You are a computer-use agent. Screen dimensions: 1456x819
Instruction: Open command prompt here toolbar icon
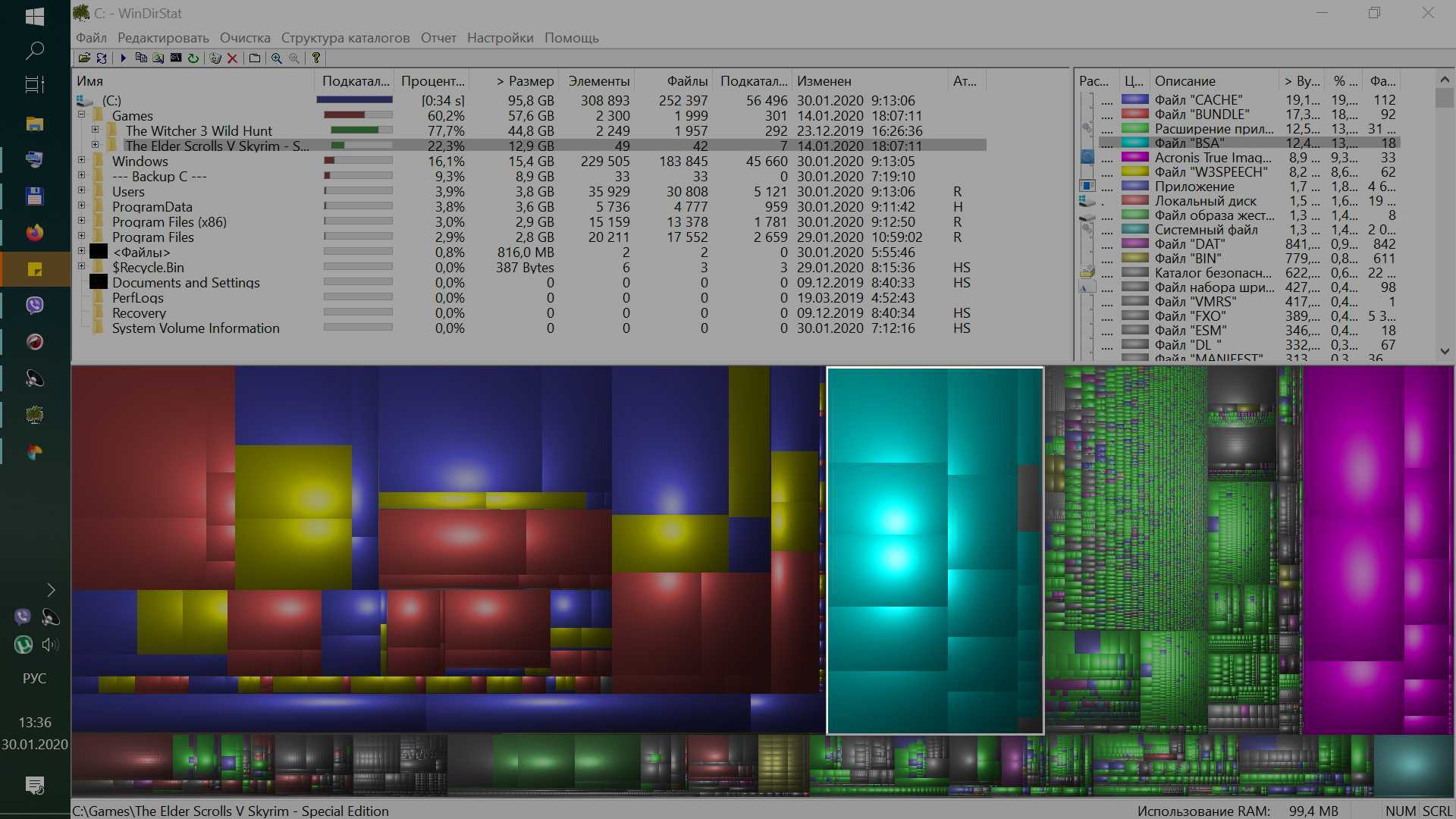[176, 58]
